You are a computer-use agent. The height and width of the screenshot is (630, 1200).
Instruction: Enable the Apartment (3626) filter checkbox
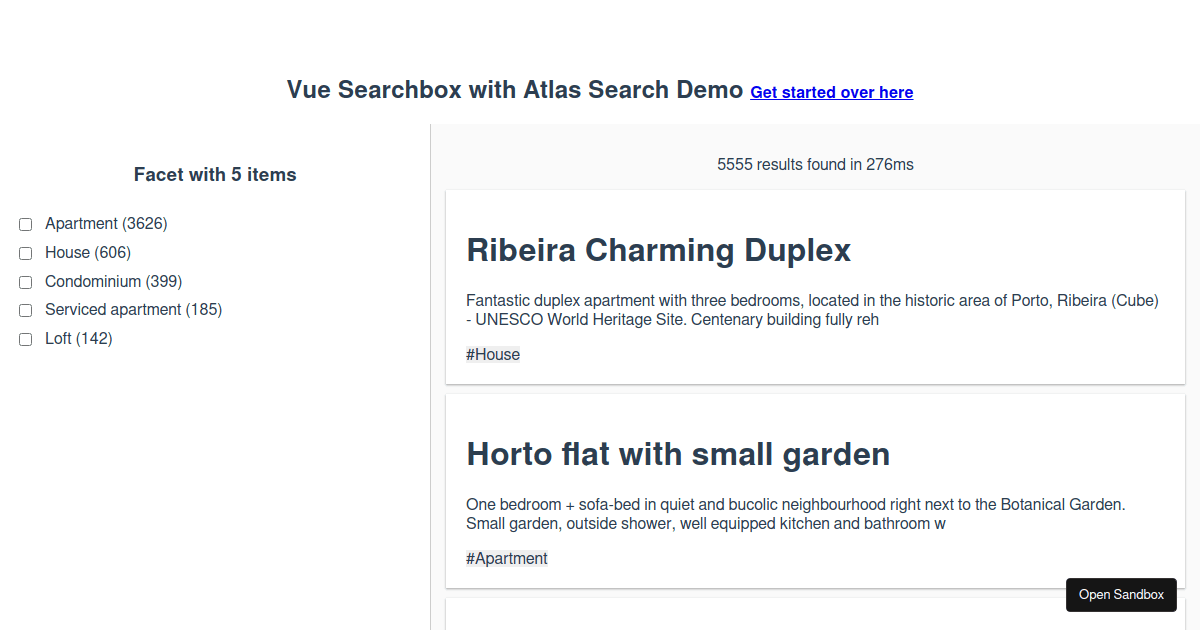coord(25,224)
